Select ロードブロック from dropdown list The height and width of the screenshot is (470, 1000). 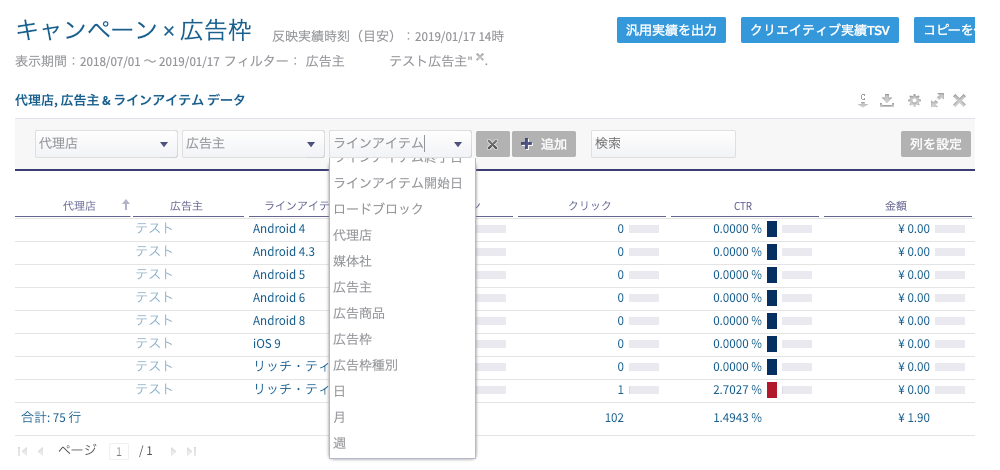(x=402, y=209)
